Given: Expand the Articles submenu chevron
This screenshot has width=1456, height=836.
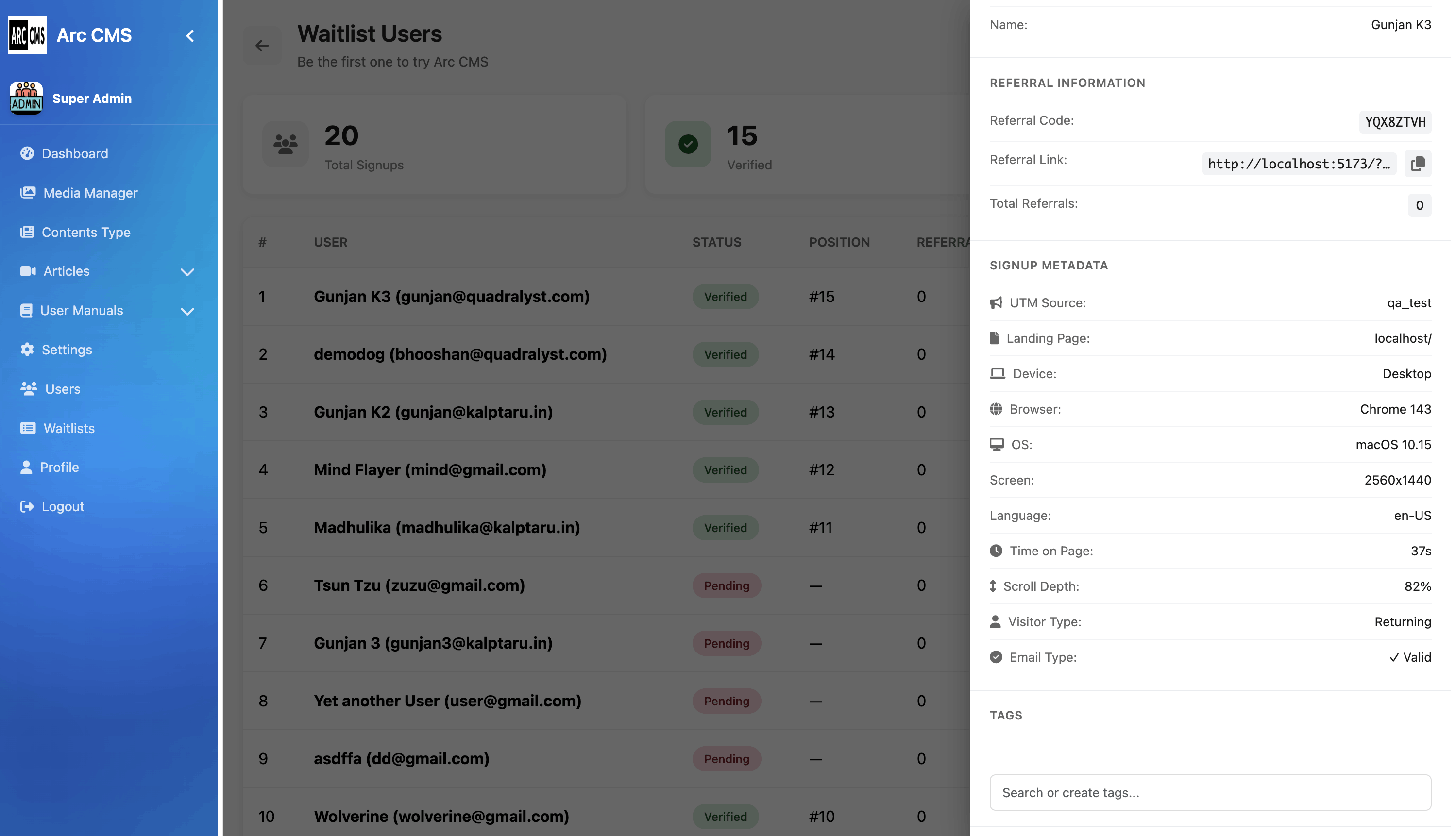Looking at the screenshot, I should (x=187, y=272).
